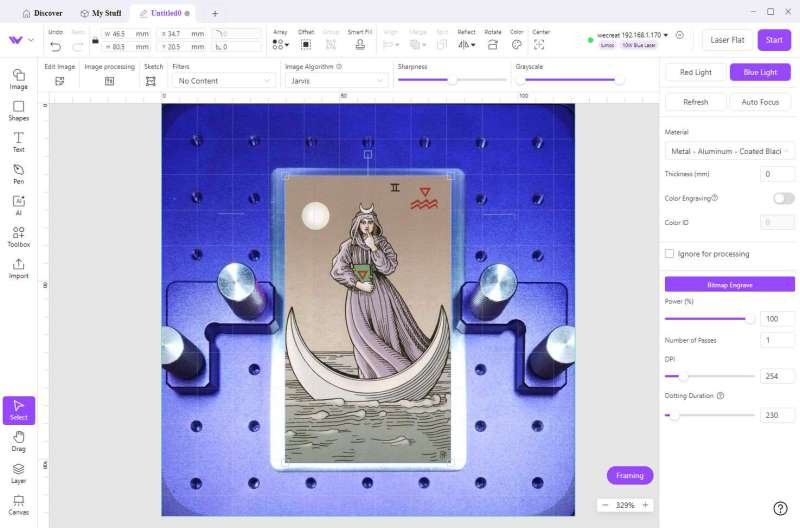Viewport: 800px width, 528px height.
Task: Select the Image tool in sidebar
Action: 18,79
